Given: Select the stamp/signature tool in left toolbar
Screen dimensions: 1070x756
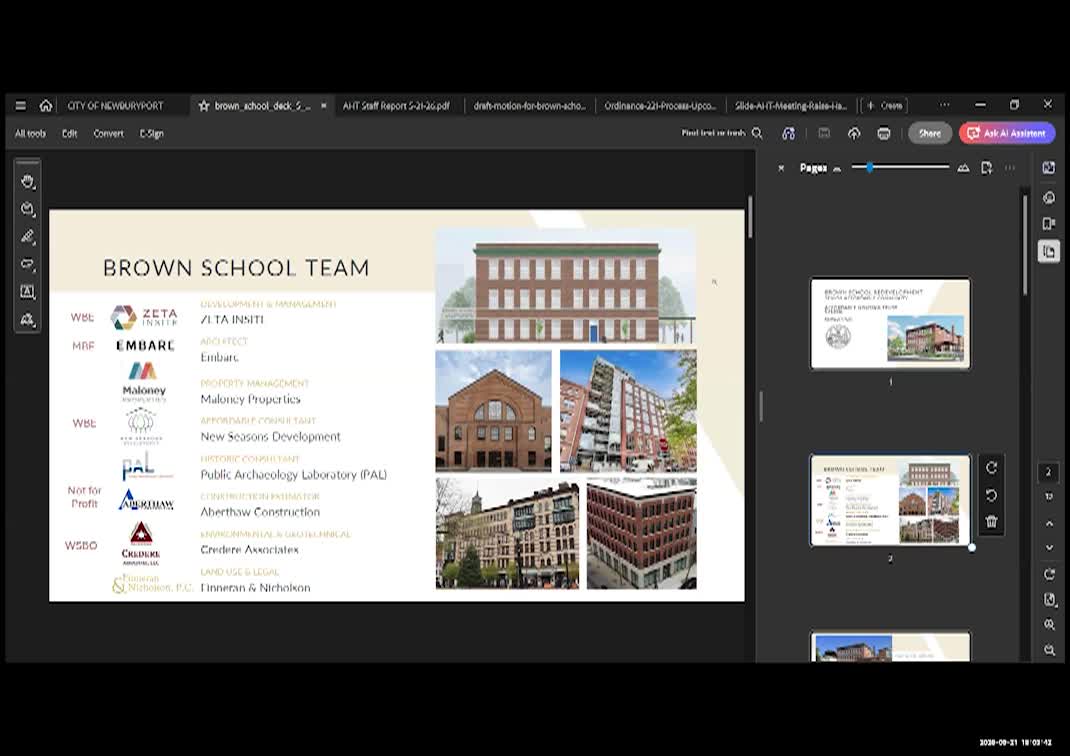Looking at the screenshot, I should [27, 319].
